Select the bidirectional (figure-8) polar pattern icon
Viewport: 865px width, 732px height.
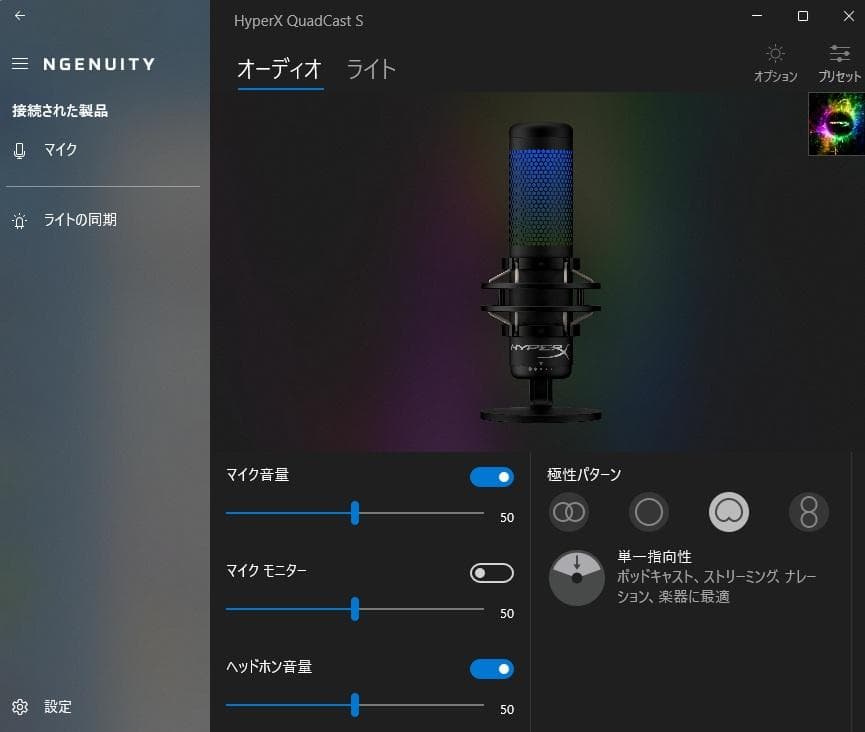click(809, 512)
